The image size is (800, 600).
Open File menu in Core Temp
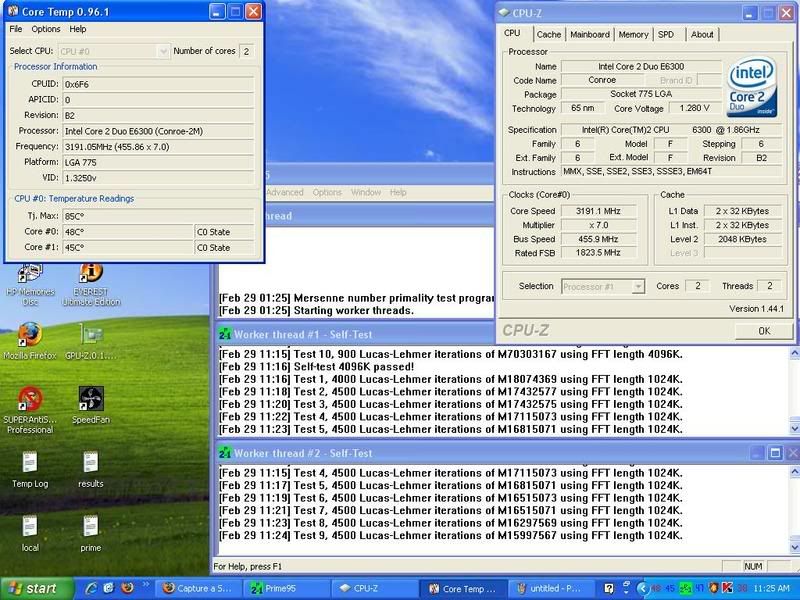pyautogui.click(x=16, y=29)
